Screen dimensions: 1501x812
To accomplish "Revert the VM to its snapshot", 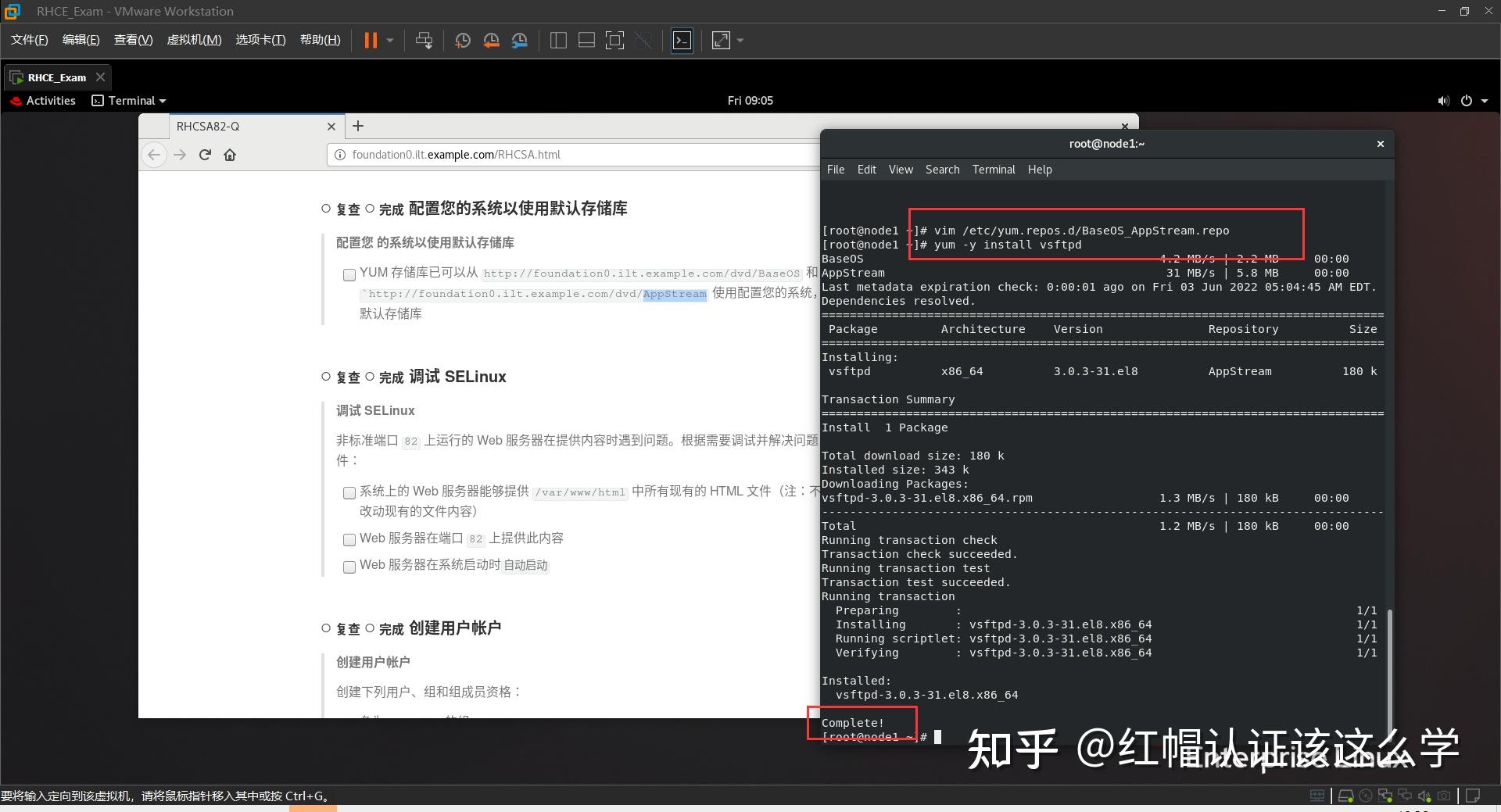I will 491,40.
